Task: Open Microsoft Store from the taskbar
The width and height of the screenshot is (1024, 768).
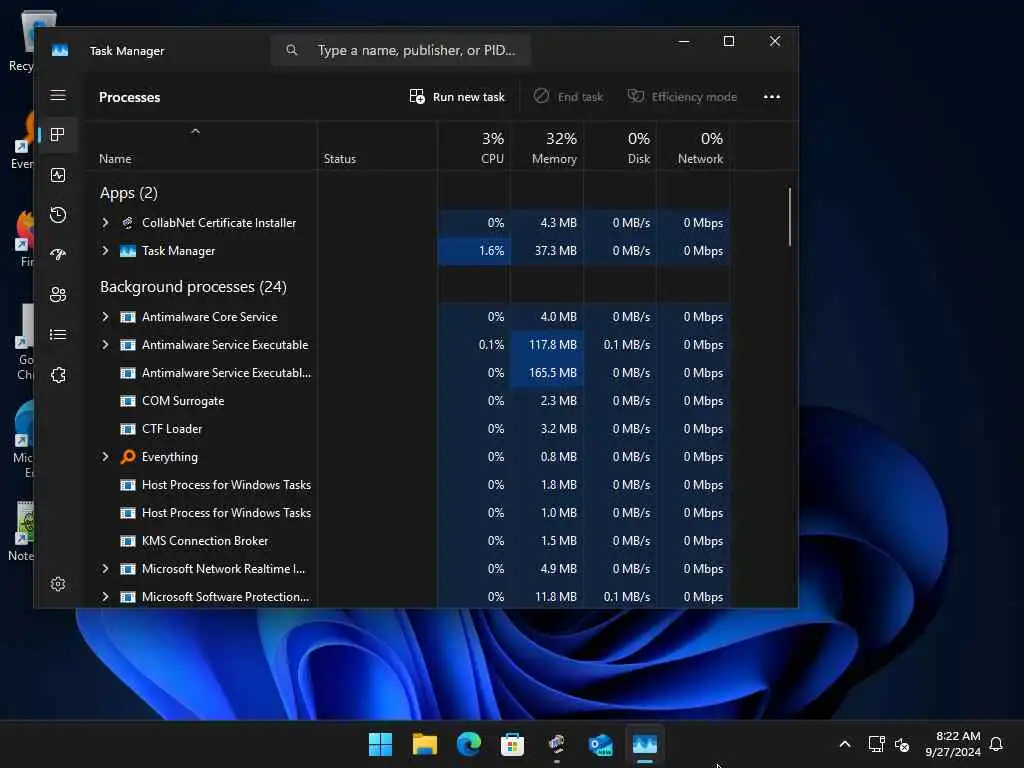Action: [512, 744]
